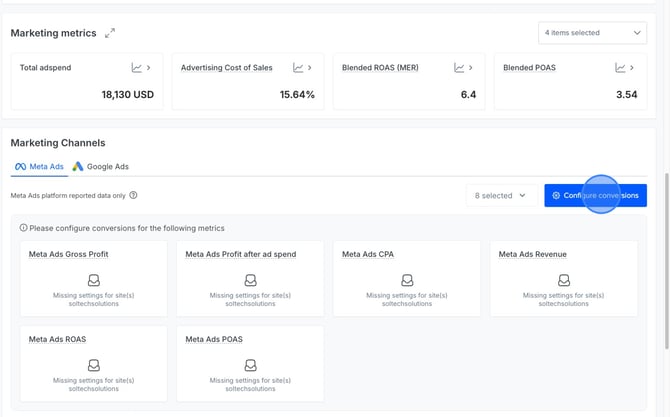
Task: Click the expand icon beside Marketing metrics
Action: [110, 33]
